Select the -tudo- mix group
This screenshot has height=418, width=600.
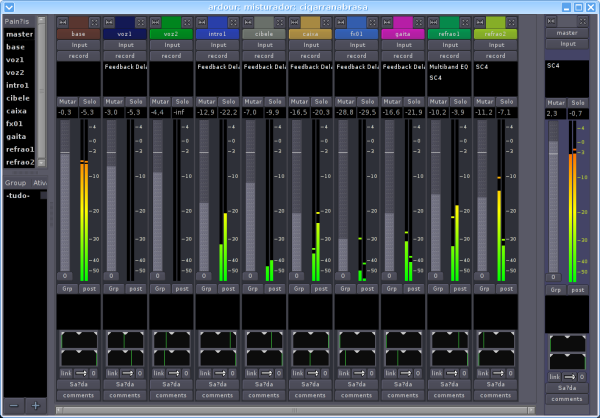(18, 196)
